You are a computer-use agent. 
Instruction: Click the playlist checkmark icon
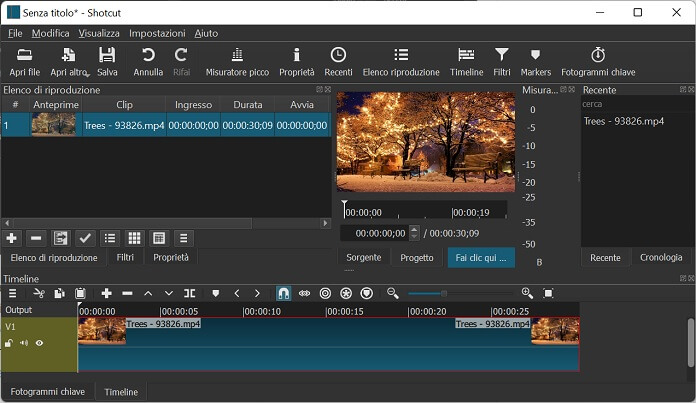[x=85, y=238]
